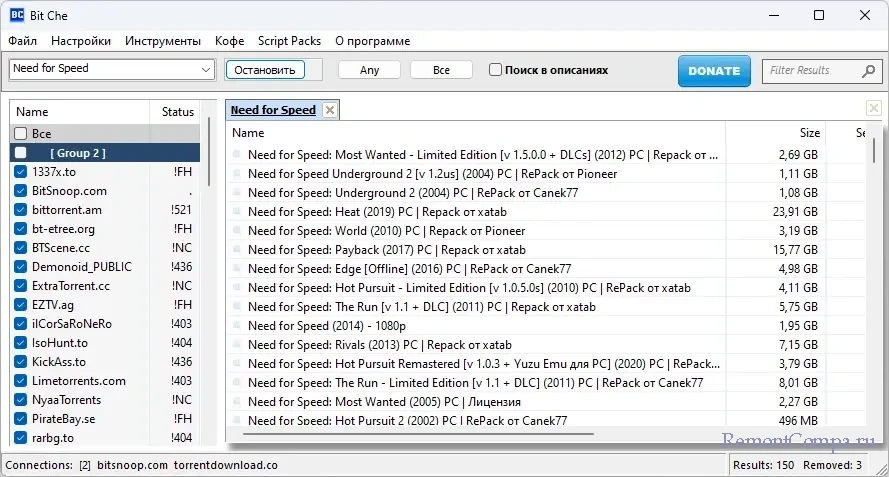The image size is (889, 477).
Task: Click the close-all X icon above results list
Action: pyautogui.click(x=873, y=109)
